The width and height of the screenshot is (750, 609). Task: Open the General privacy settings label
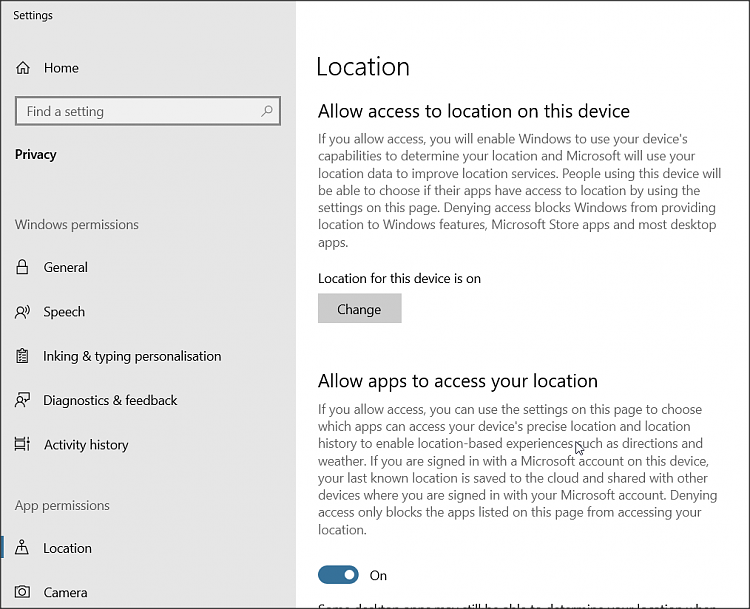(66, 267)
